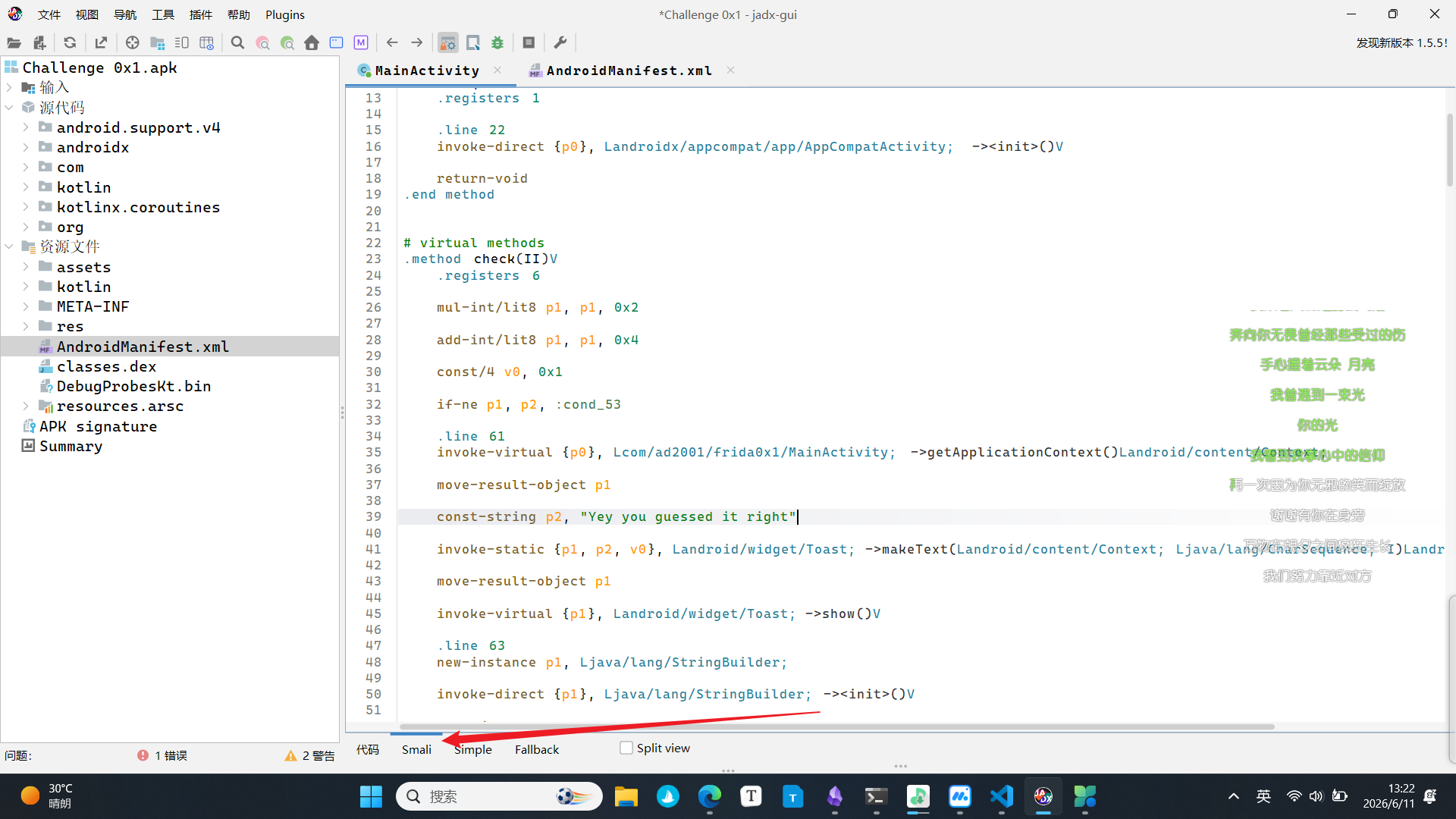
Task: Click the 发现新版本 1.5.5! update link
Action: point(1401,43)
